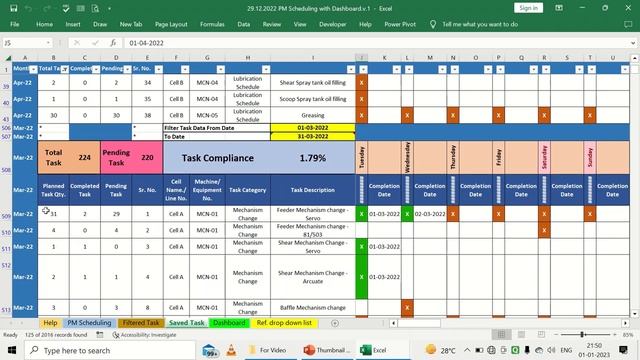The height and width of the screenshot is (360, 640).
Task: Click the Undo arrow icon
Action: (x=28, y=8)
